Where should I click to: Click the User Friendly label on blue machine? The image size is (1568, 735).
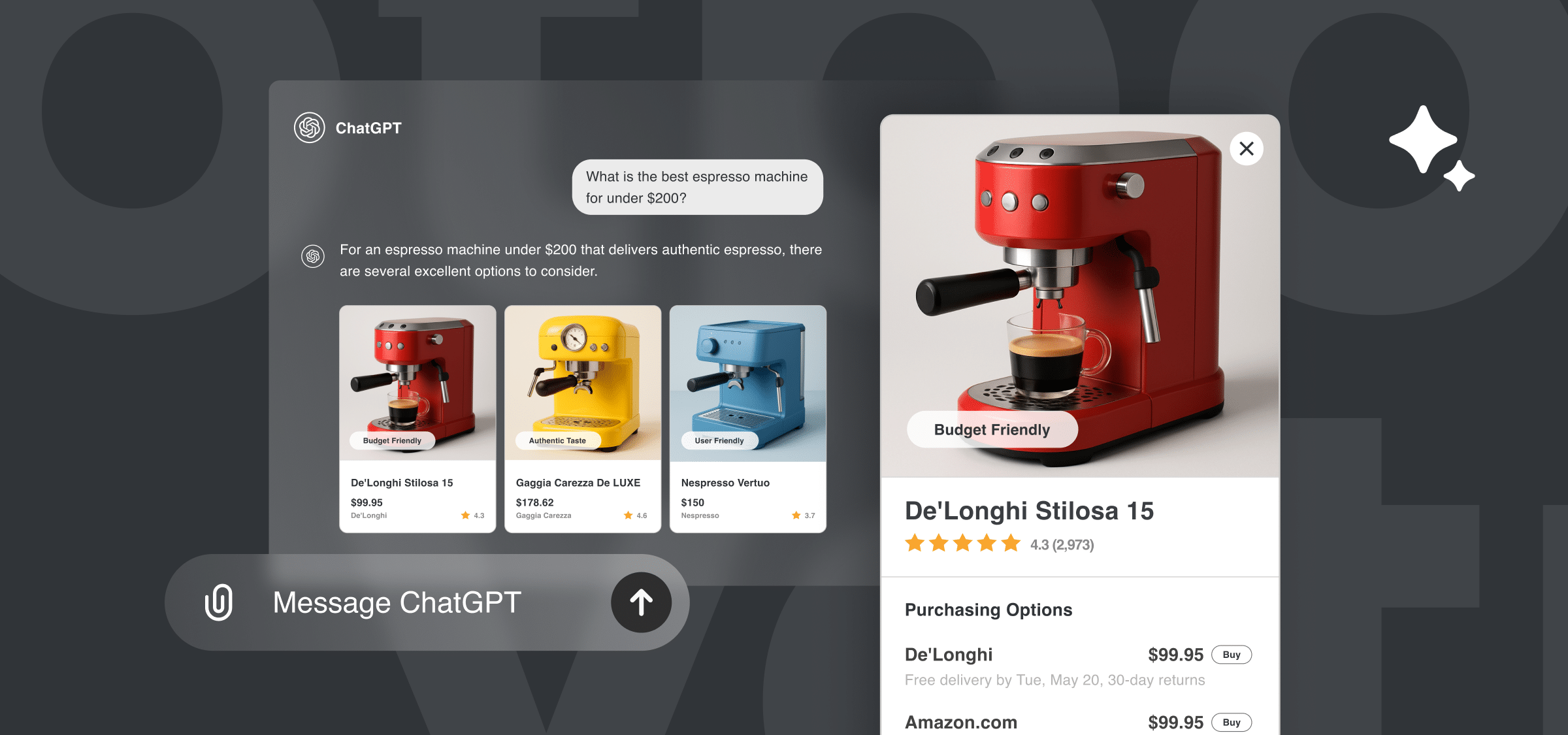tap(719, 441)
